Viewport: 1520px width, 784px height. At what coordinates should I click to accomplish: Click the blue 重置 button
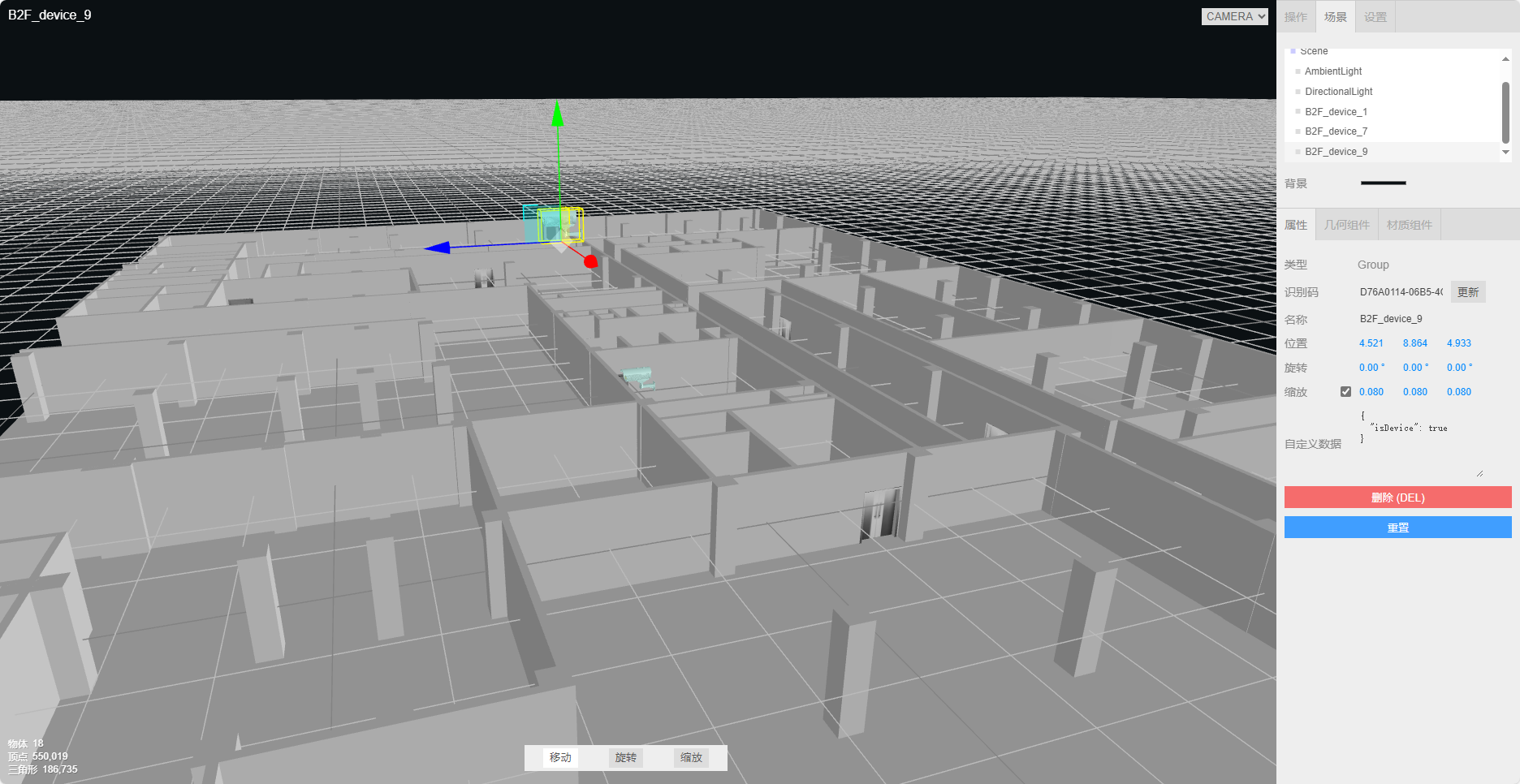(1398, 528)
